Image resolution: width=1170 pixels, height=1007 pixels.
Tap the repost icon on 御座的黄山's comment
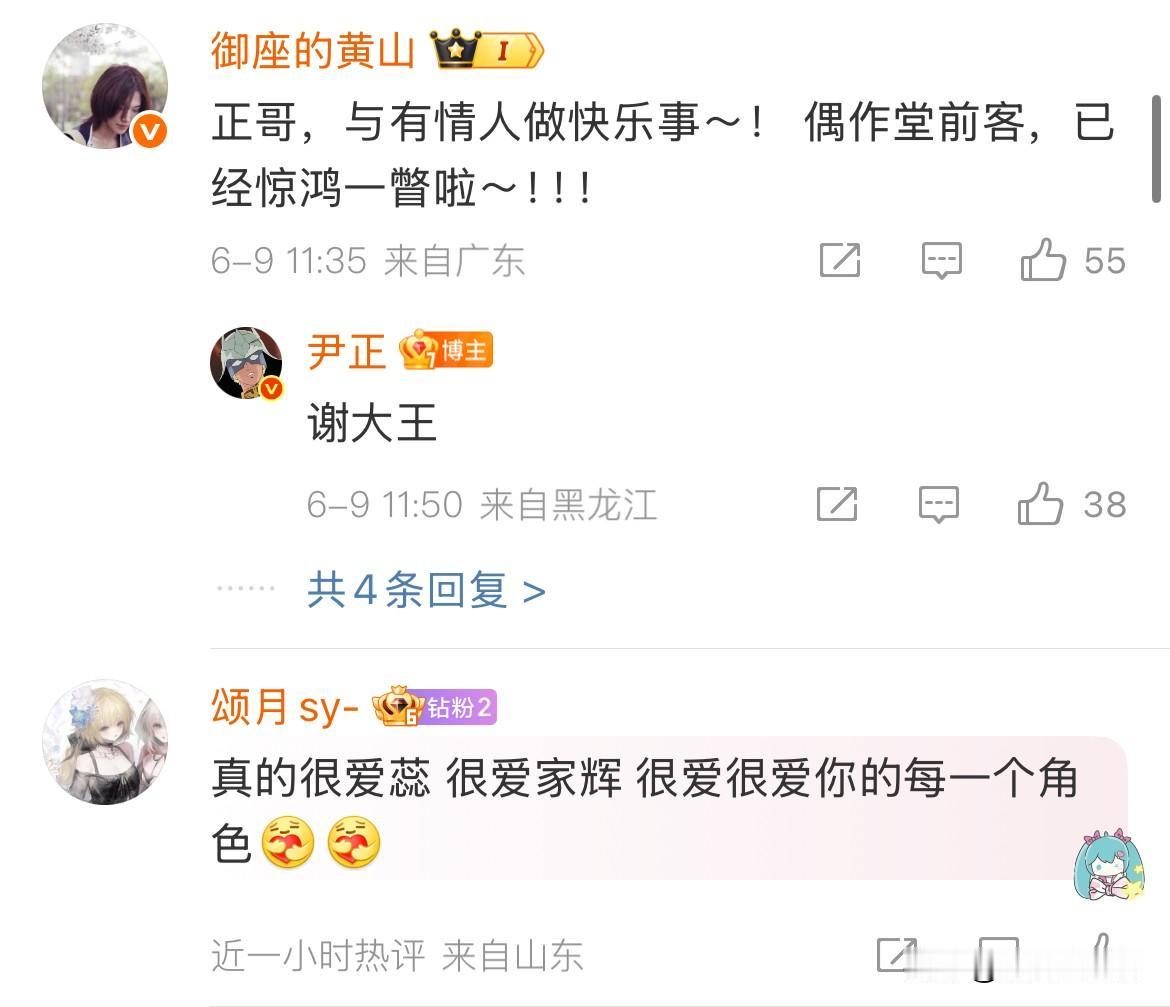tap(840, 260)
